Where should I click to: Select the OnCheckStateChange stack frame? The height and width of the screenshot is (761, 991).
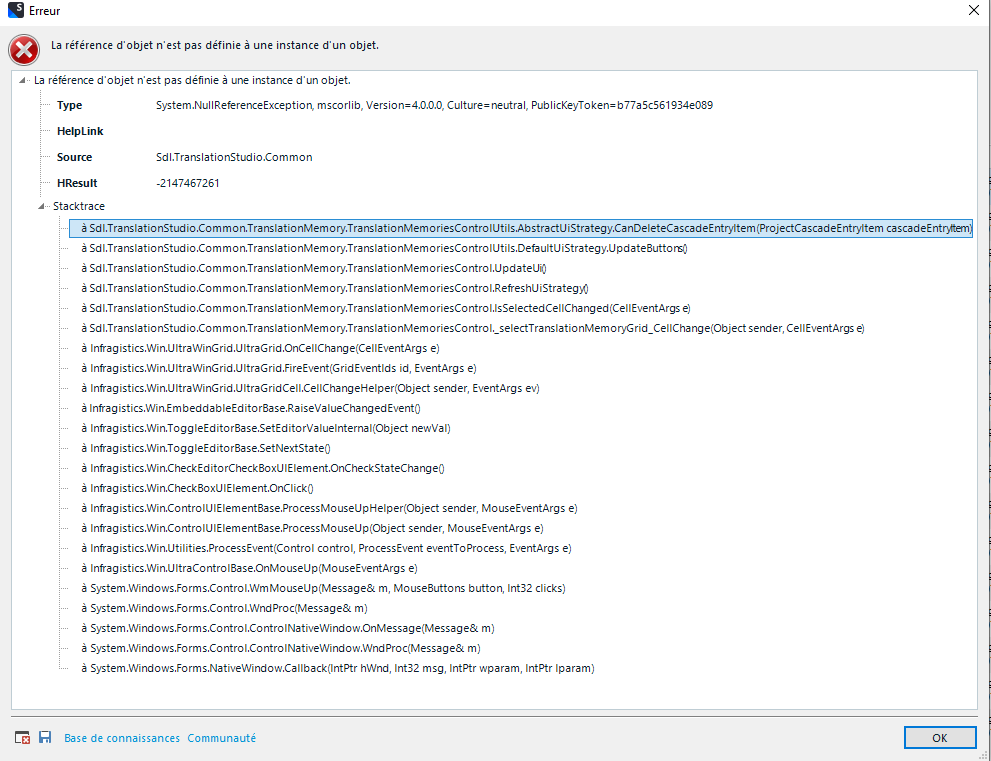coord(263,468)
